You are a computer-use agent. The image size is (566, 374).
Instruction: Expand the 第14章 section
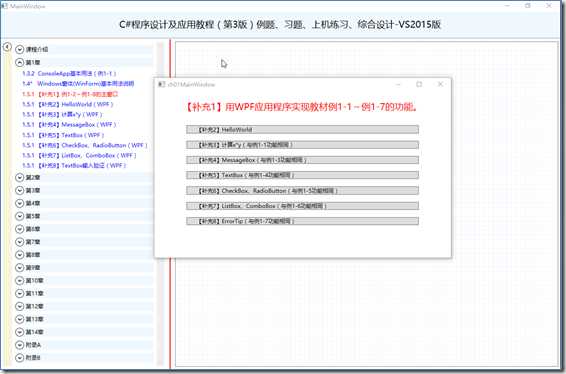coord(19,332)
